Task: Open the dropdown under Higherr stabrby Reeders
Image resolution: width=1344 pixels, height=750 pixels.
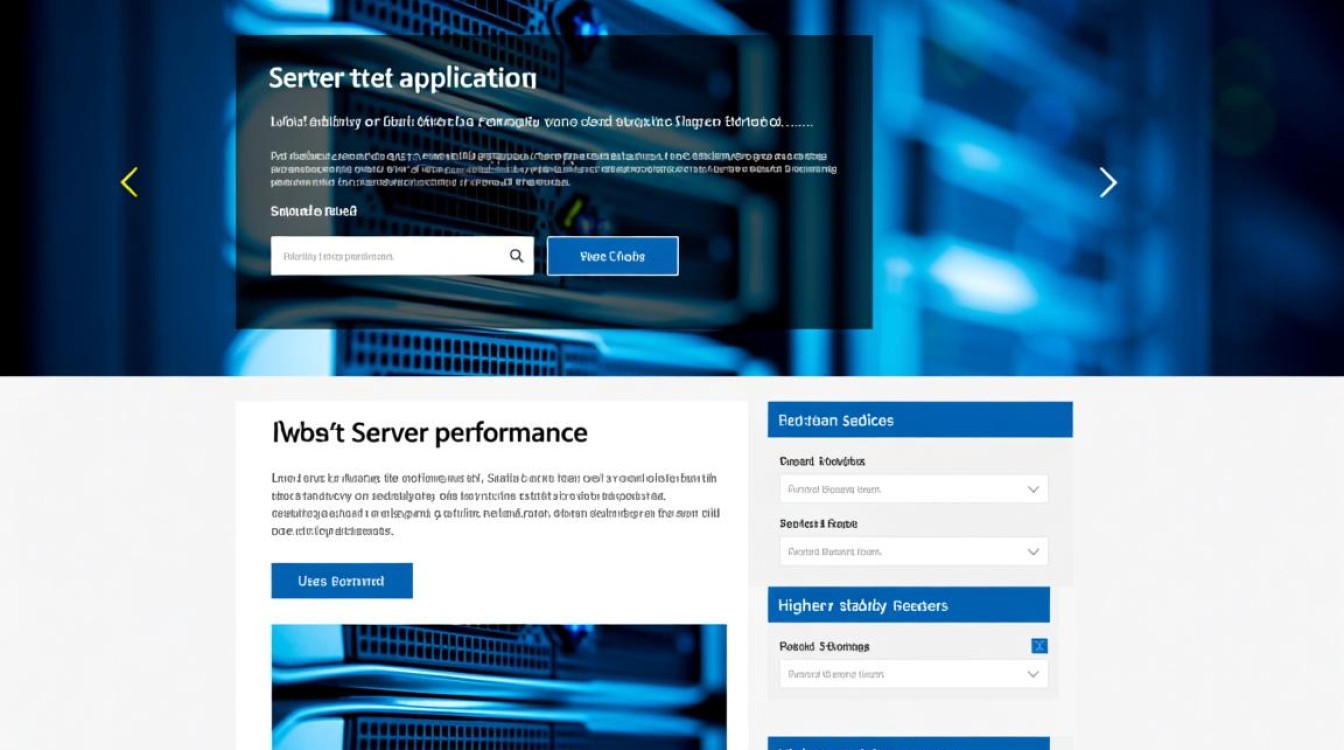Action: pyautogui.click(x=913, y=674)
